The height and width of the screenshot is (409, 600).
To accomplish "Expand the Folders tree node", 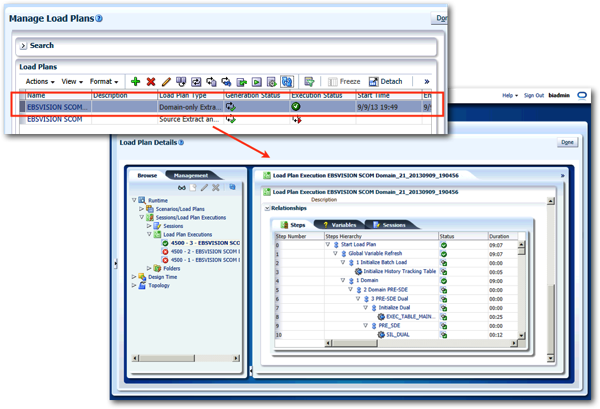I will pyautogui.click(x=149, y=268).
